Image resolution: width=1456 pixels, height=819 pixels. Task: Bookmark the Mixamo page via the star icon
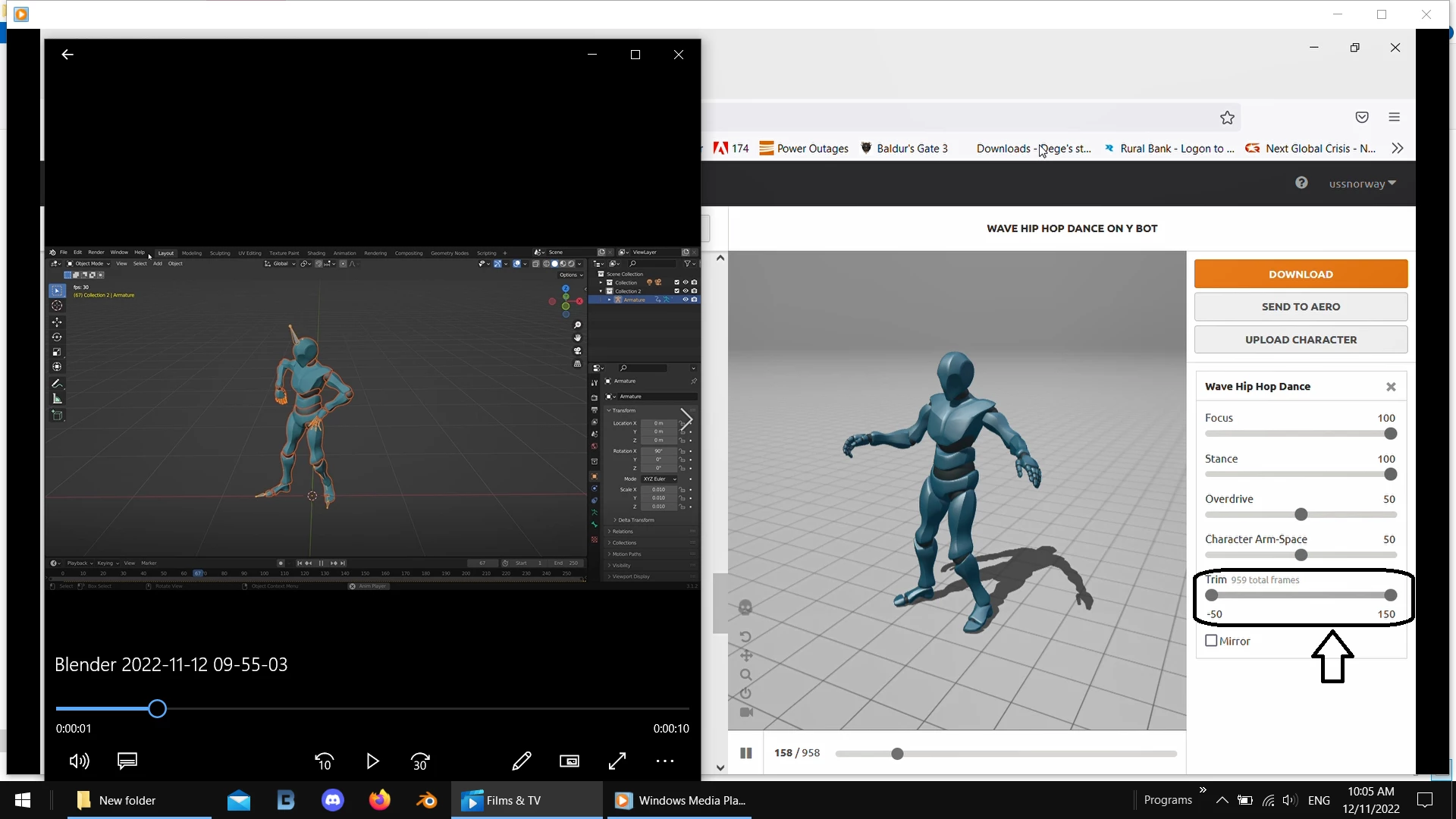pos(1227,118)
